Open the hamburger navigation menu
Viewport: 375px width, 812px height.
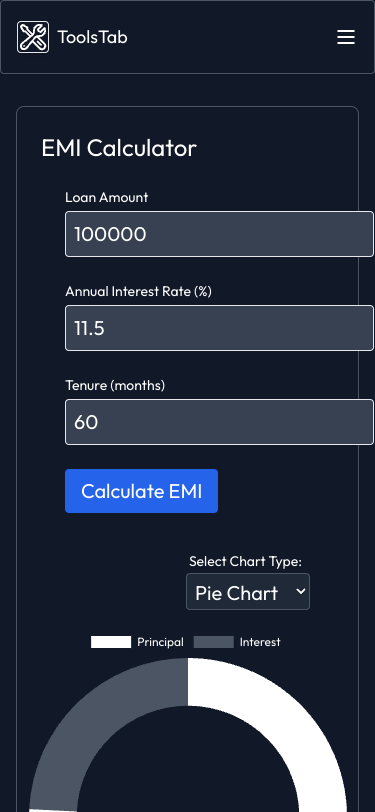[346, 37]
